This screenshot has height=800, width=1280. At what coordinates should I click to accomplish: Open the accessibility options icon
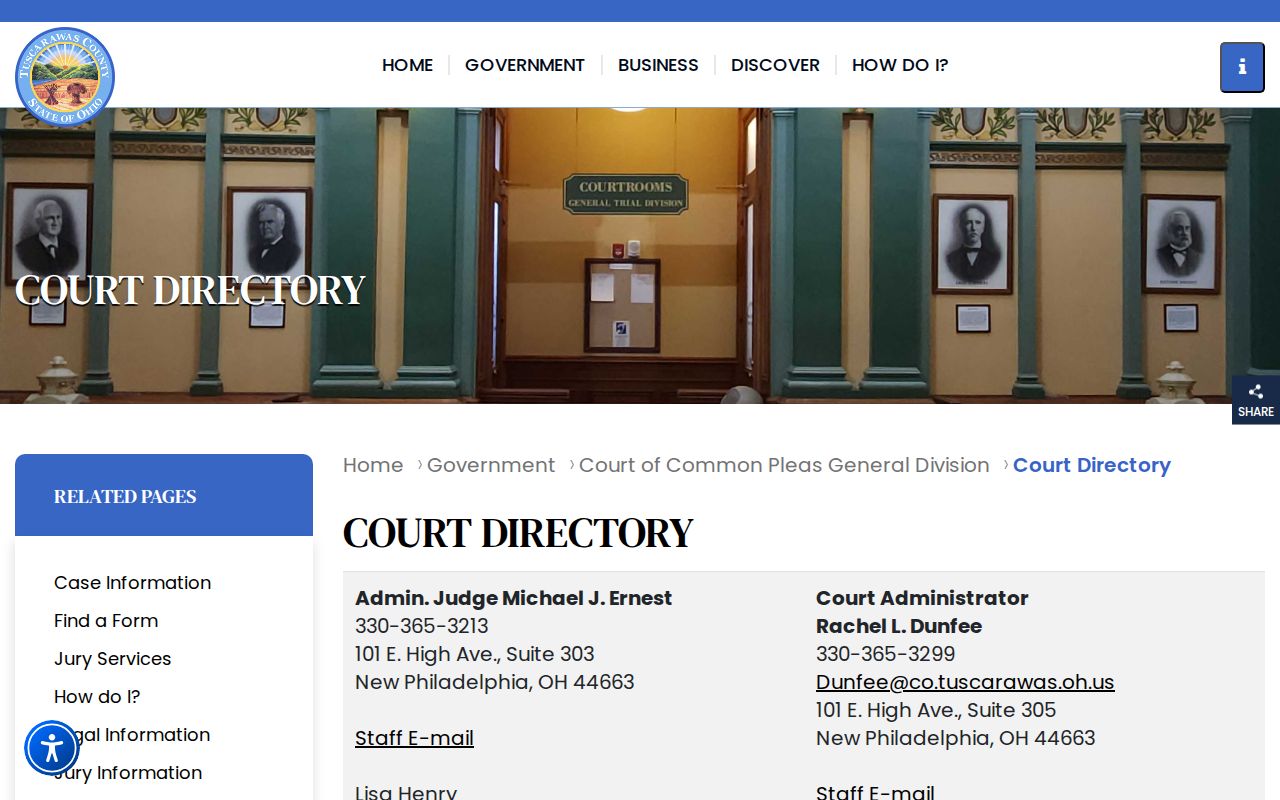point(52,748)
